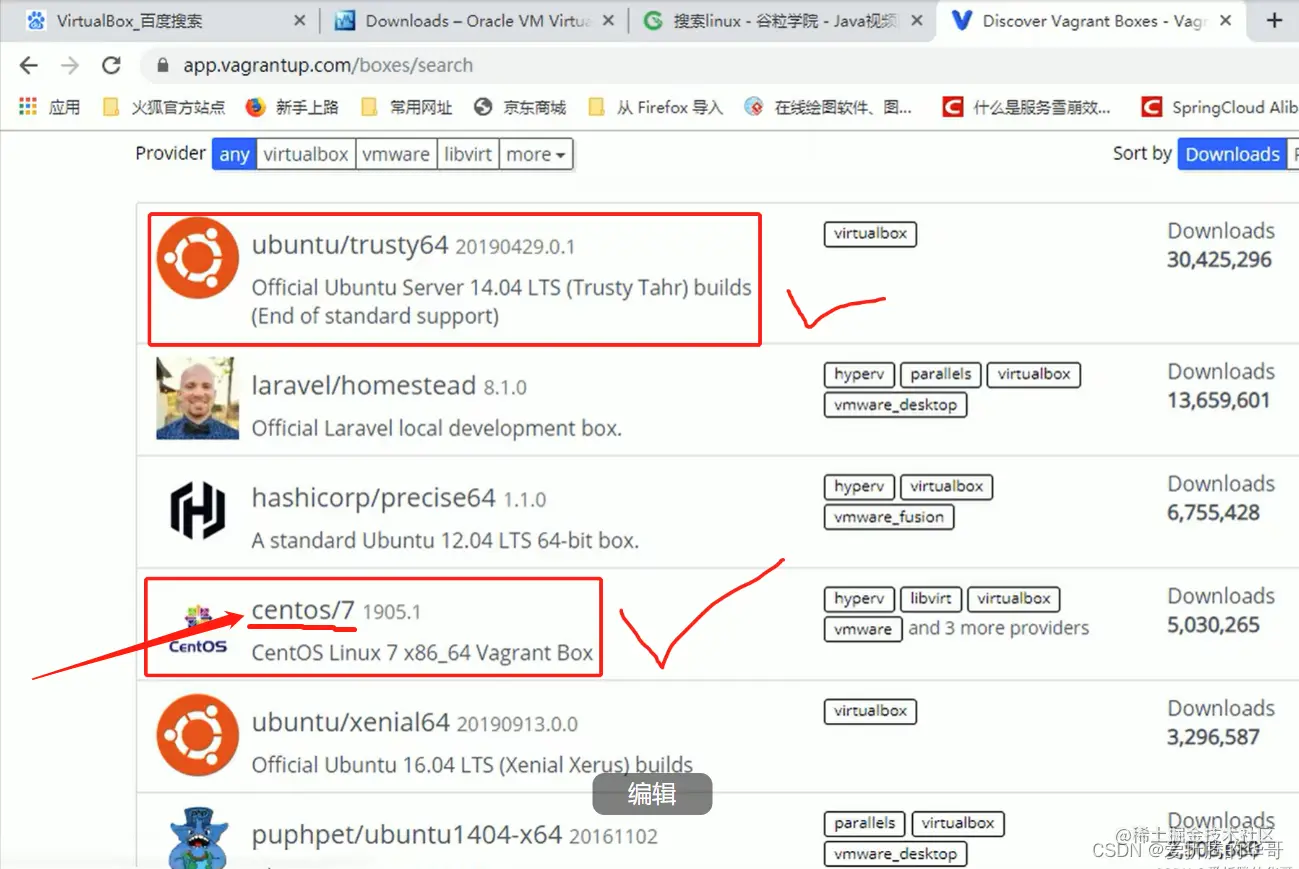
Task: Click the virtualbox tag on ubuntu/xenial64
Action: (x=870, y=711)
